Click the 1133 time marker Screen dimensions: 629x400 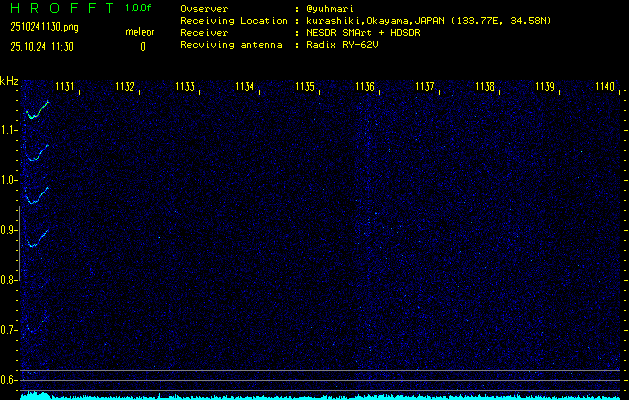coord(185,87)
